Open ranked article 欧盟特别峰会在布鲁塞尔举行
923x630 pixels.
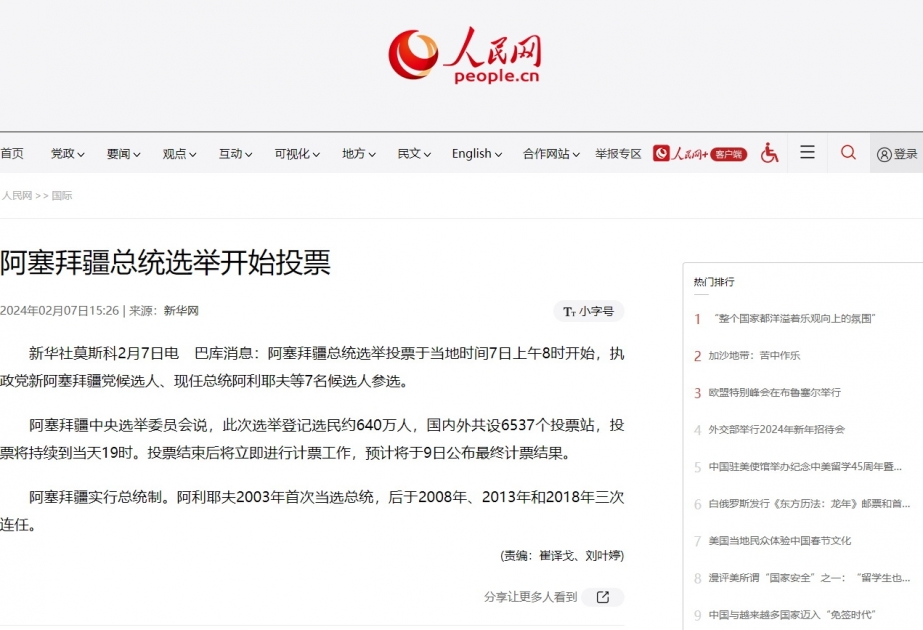[x=775, y=393]
